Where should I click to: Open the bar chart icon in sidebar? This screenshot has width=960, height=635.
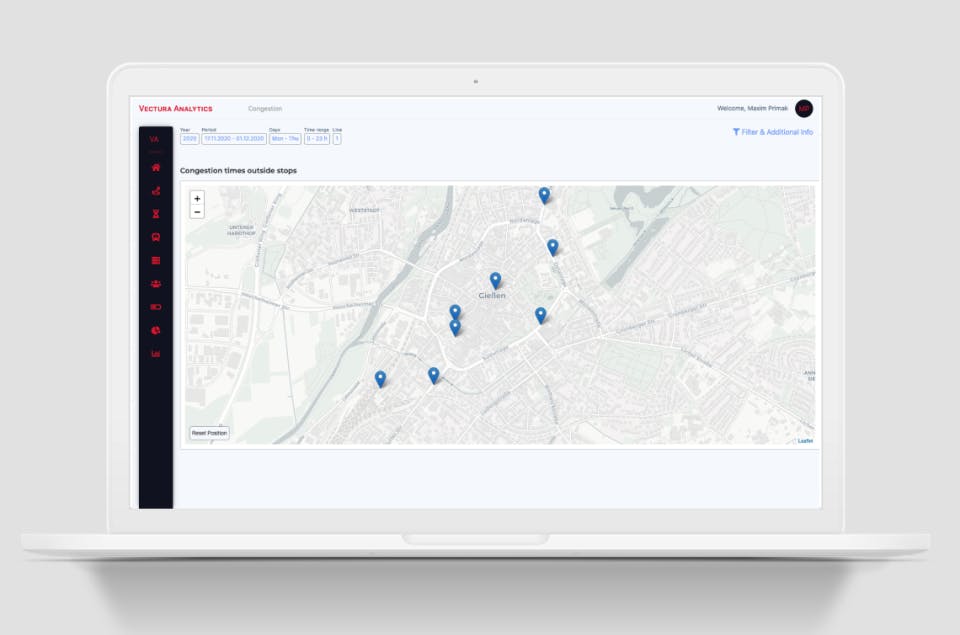[156, 354]
